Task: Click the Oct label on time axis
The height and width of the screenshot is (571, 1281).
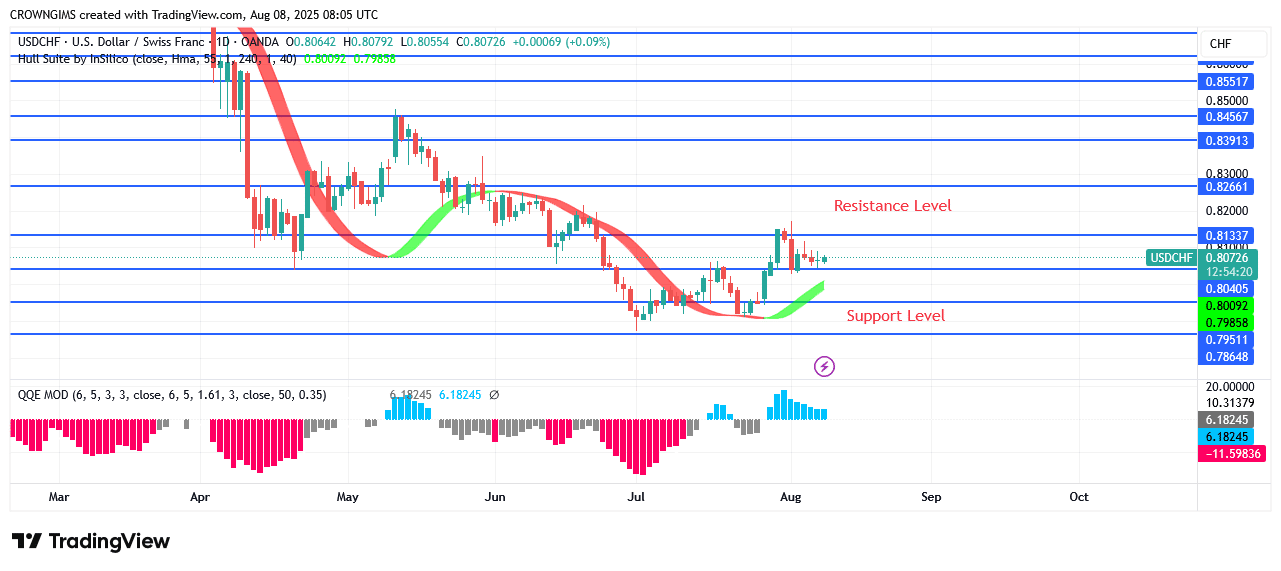Action: [x=1079, y=497]
